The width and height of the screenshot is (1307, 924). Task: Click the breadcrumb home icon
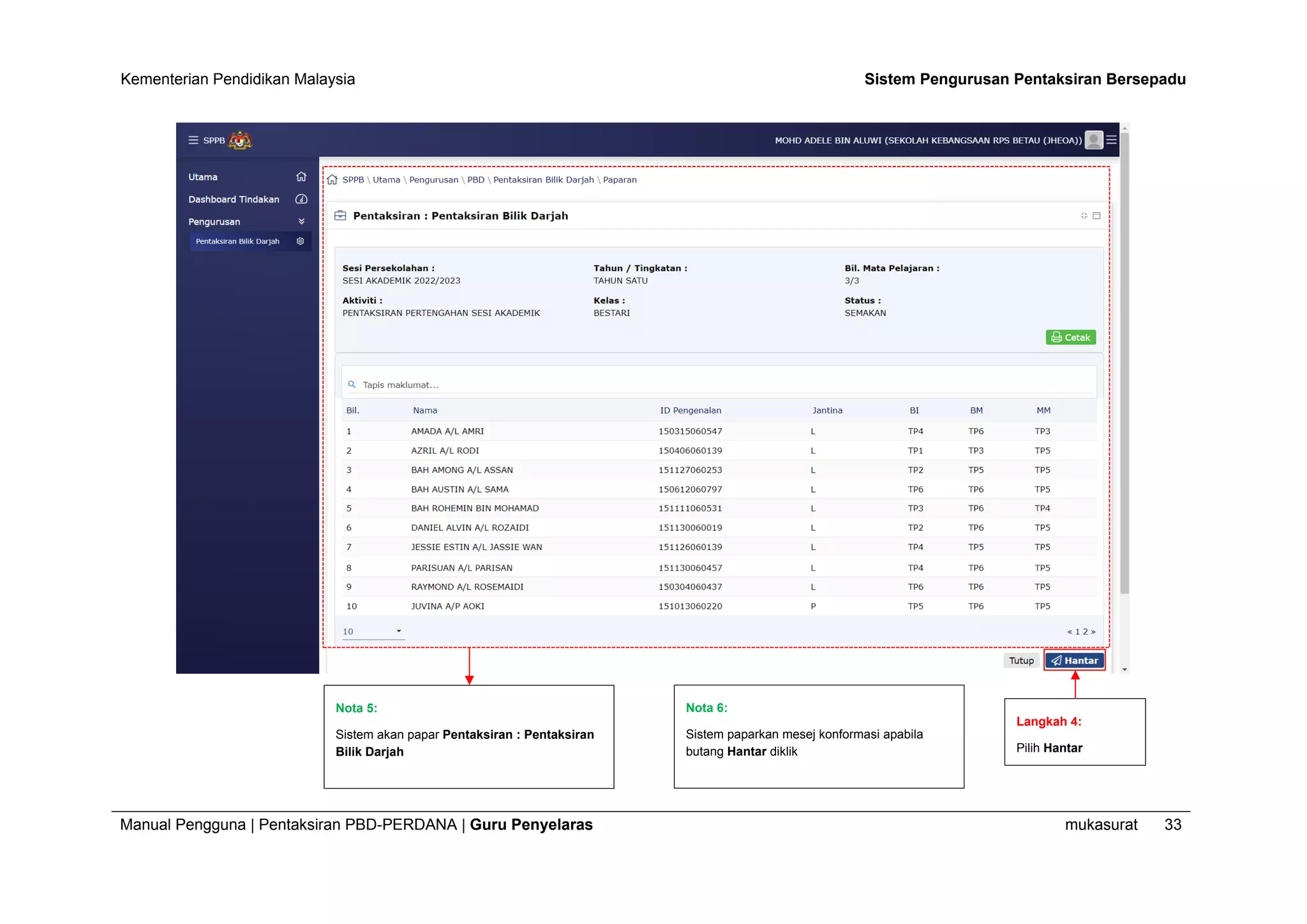pyautogui.click(x=332, y=180)
